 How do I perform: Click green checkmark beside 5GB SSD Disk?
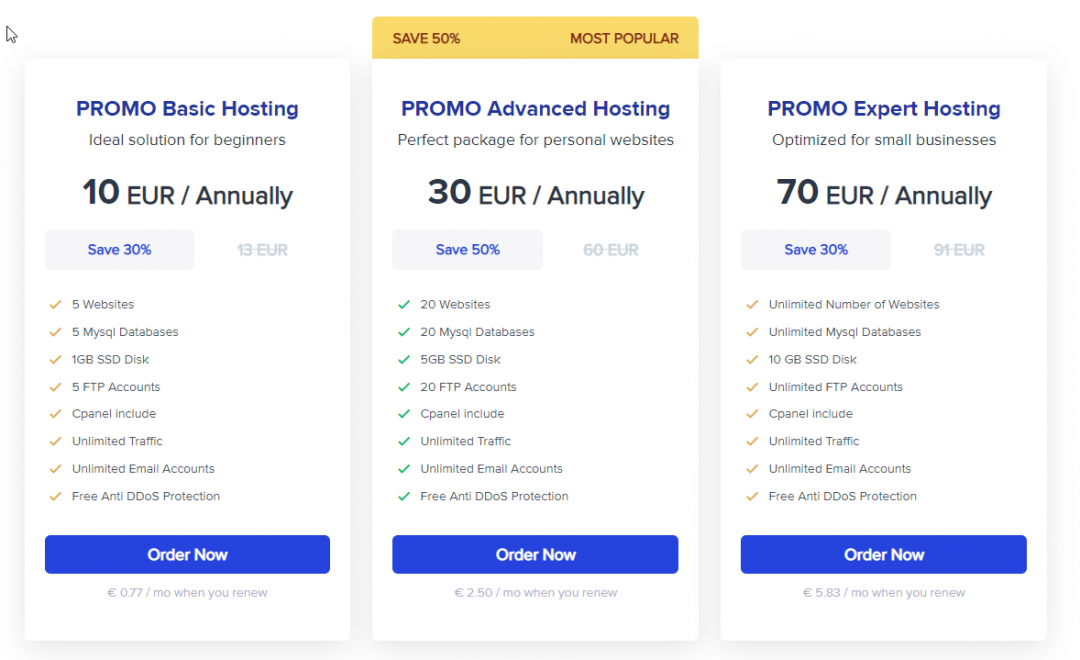404,359
